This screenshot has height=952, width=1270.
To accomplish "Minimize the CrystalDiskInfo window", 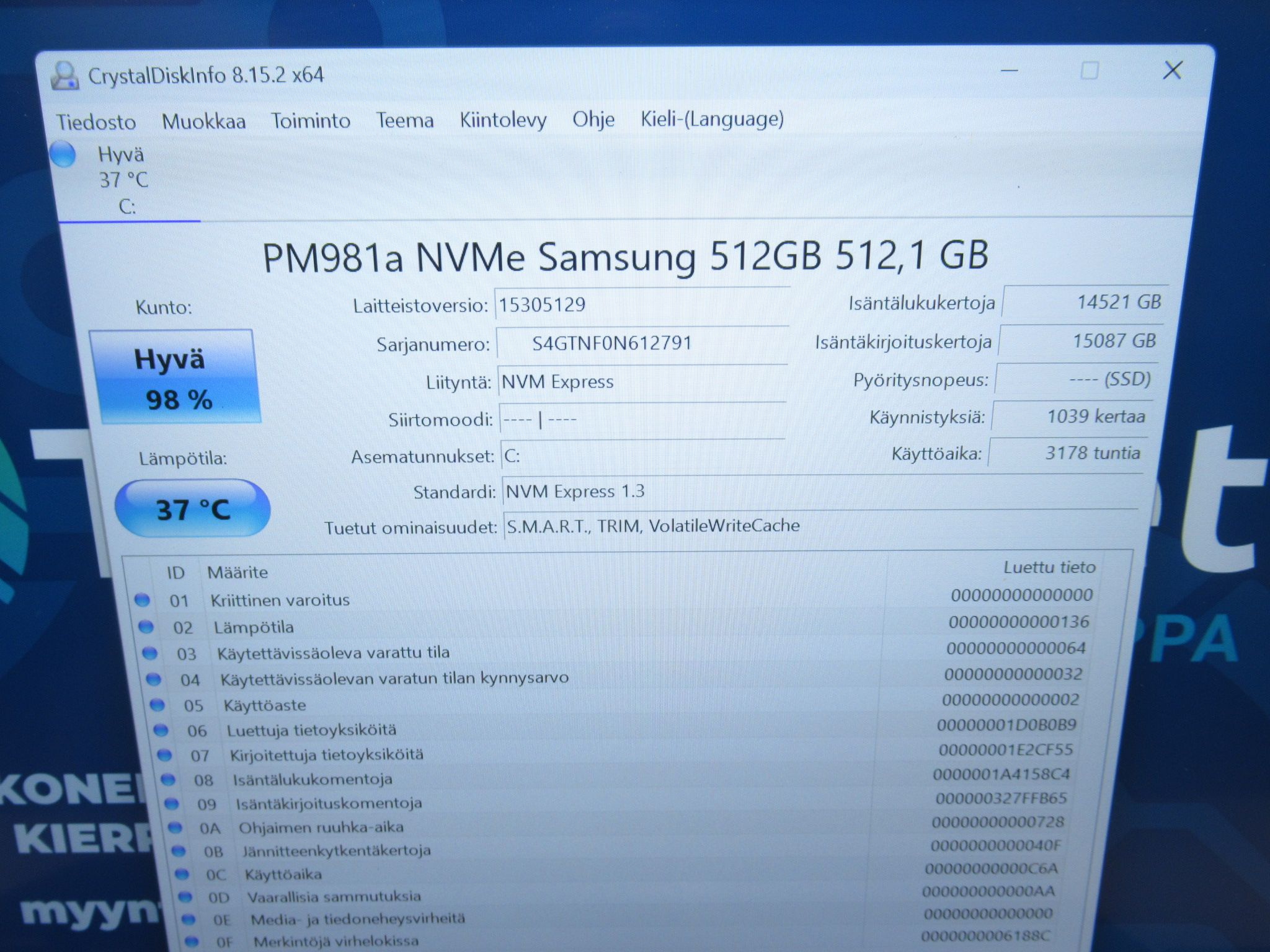I will point(1010,71).
